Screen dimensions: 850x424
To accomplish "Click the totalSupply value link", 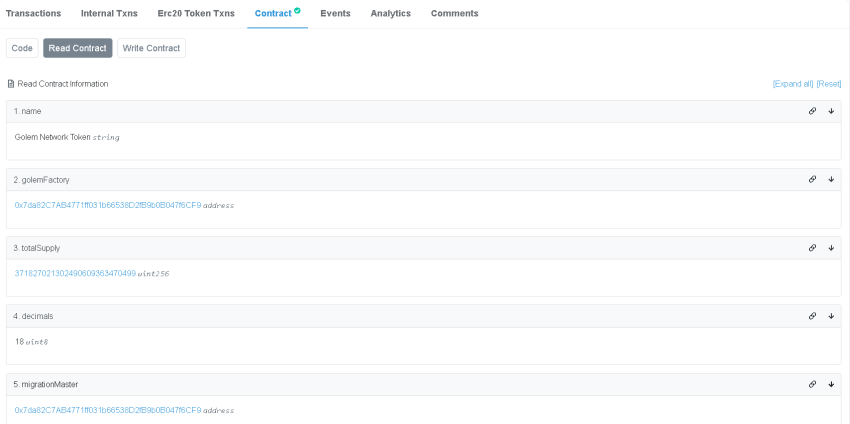I will click(75, 274).
